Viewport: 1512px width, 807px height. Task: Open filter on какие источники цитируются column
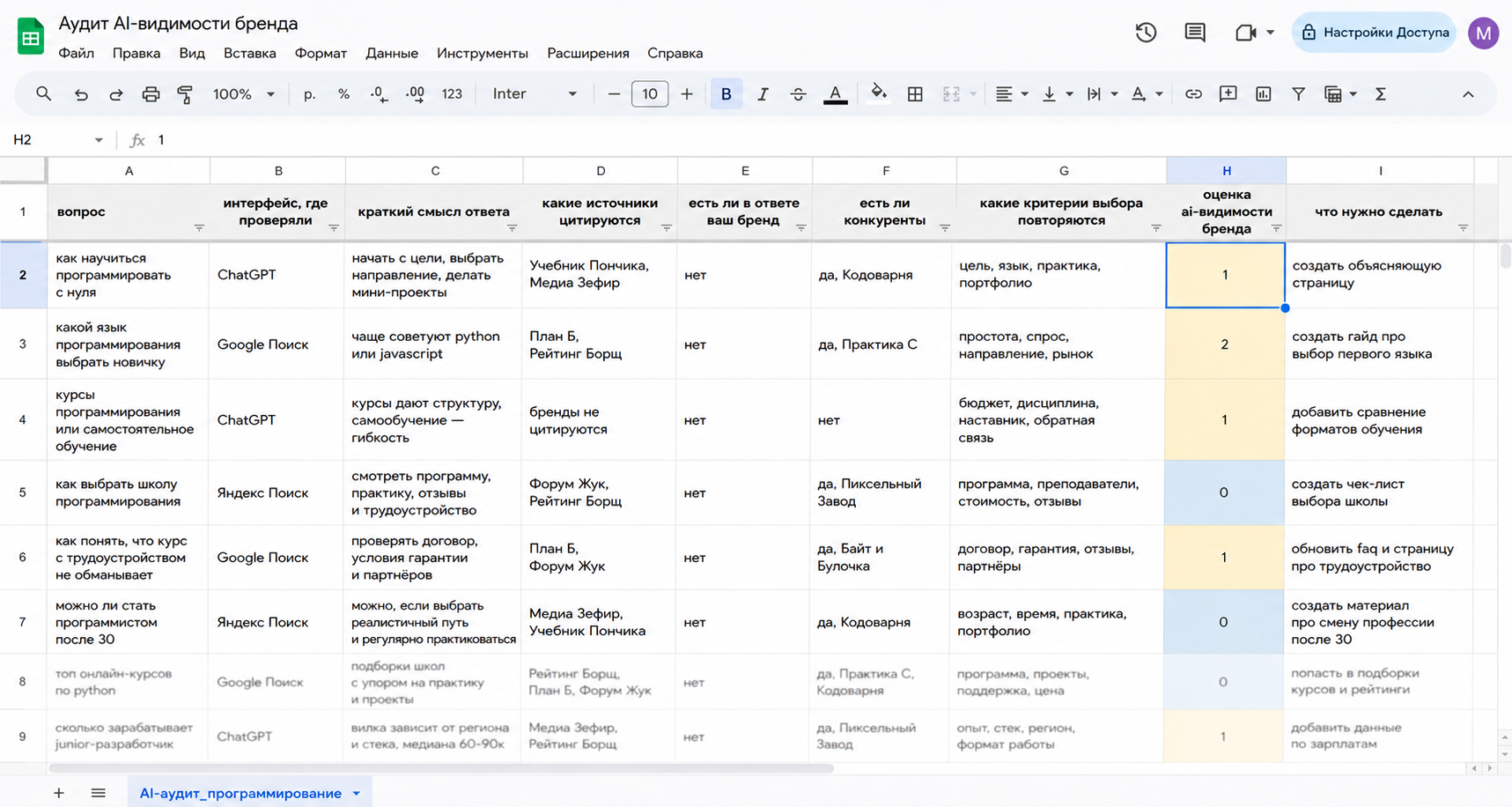click(667, 228)
